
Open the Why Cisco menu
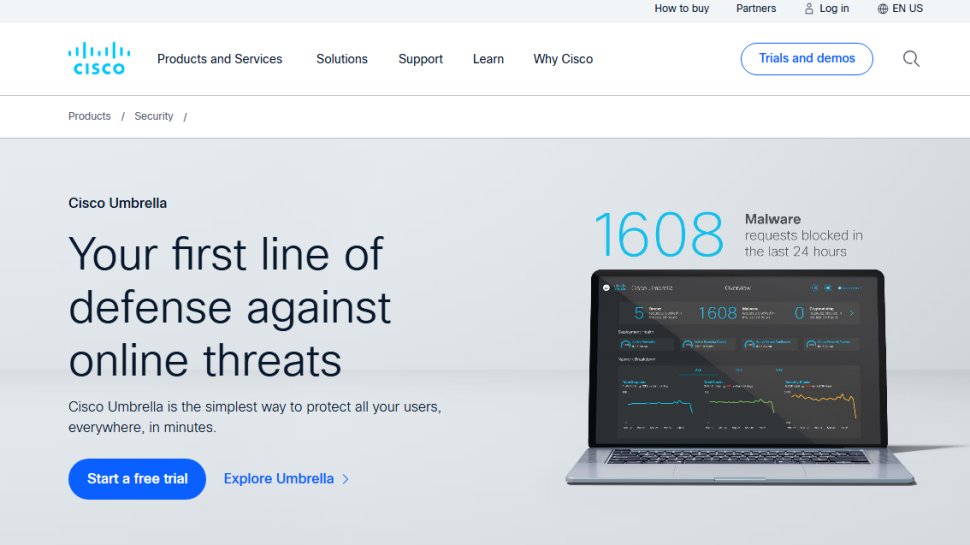tap(563, 59)
